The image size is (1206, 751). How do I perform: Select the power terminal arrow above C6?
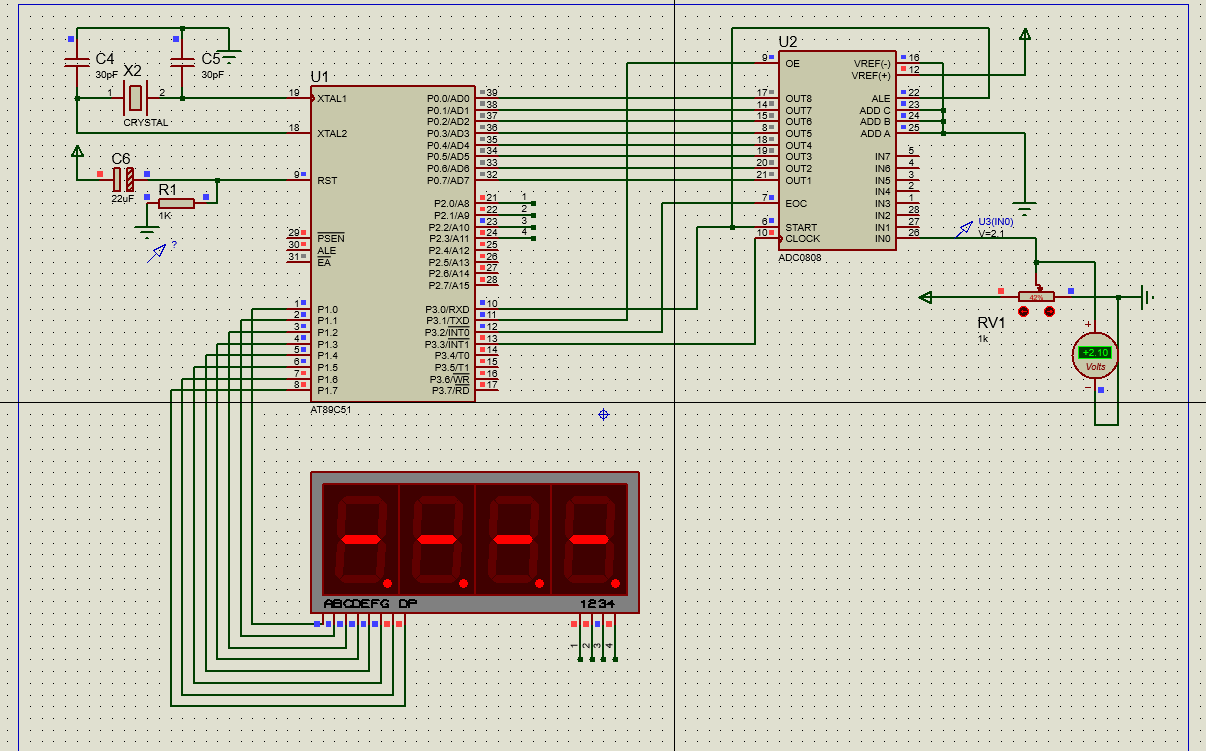pos(77,152)
